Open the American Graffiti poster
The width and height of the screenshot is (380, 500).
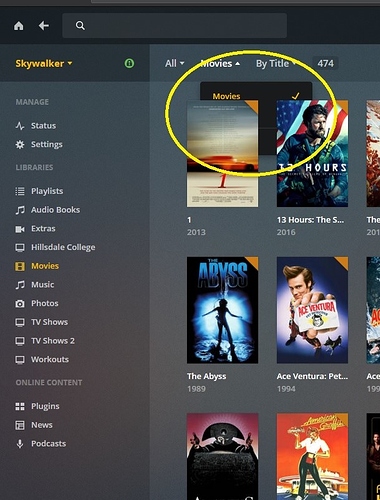pos(312,457)
